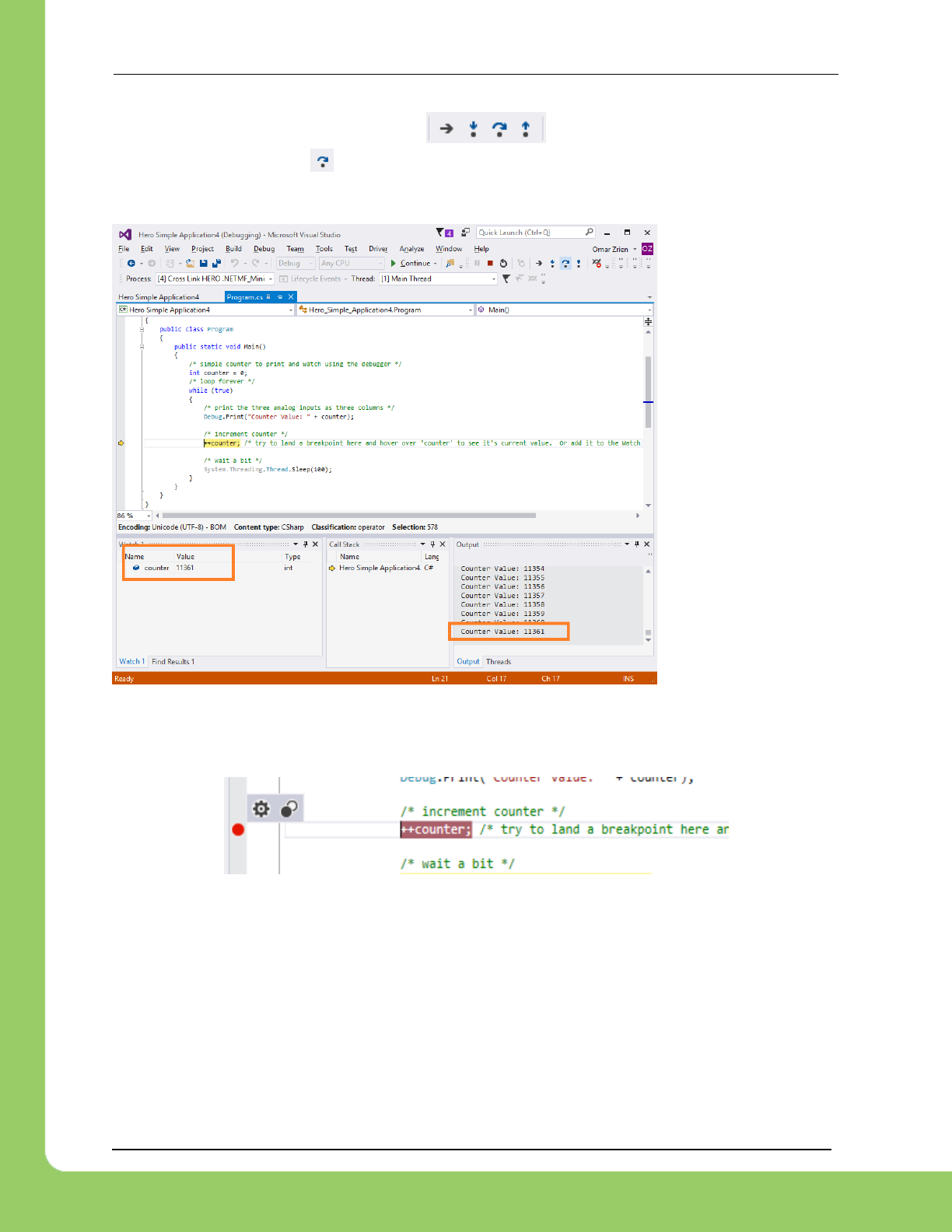Toggle the pin on the Watch 1 panel
The height and width of the screenshot is (1232, 952).
point(306,544)
